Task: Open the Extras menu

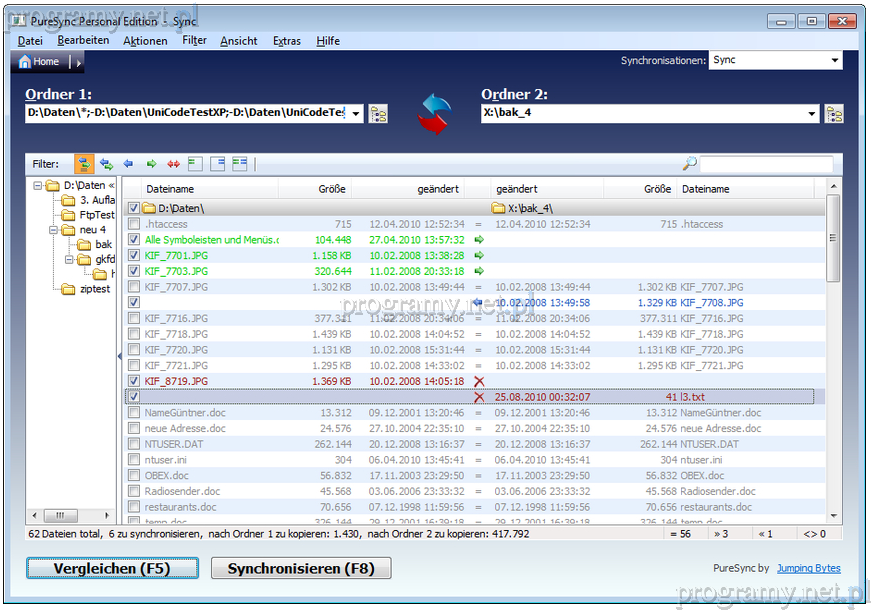Action: coord(286,41)
